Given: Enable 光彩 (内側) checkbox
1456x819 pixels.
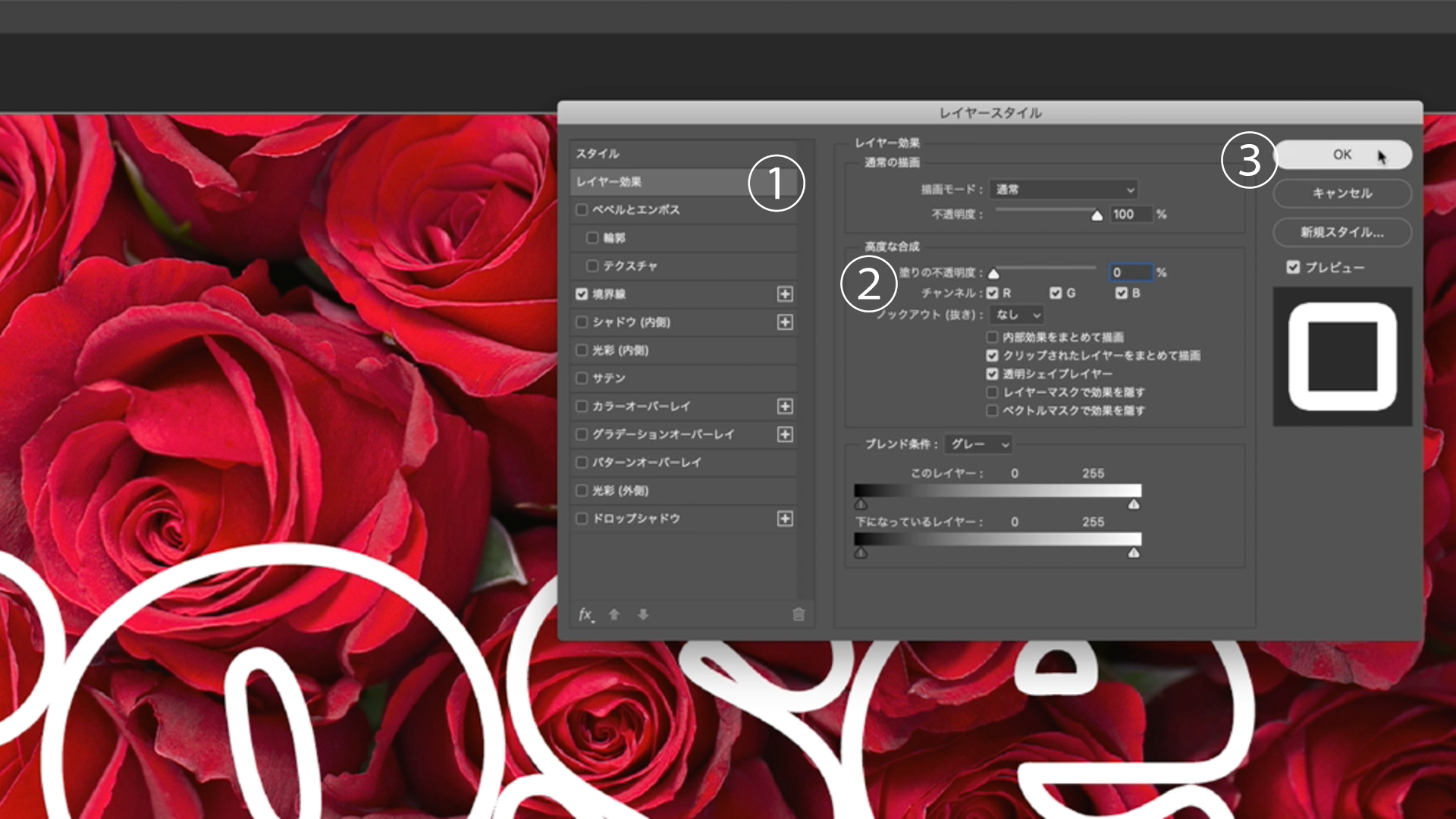Looking at the screenshot, I should tap(582, 350).
